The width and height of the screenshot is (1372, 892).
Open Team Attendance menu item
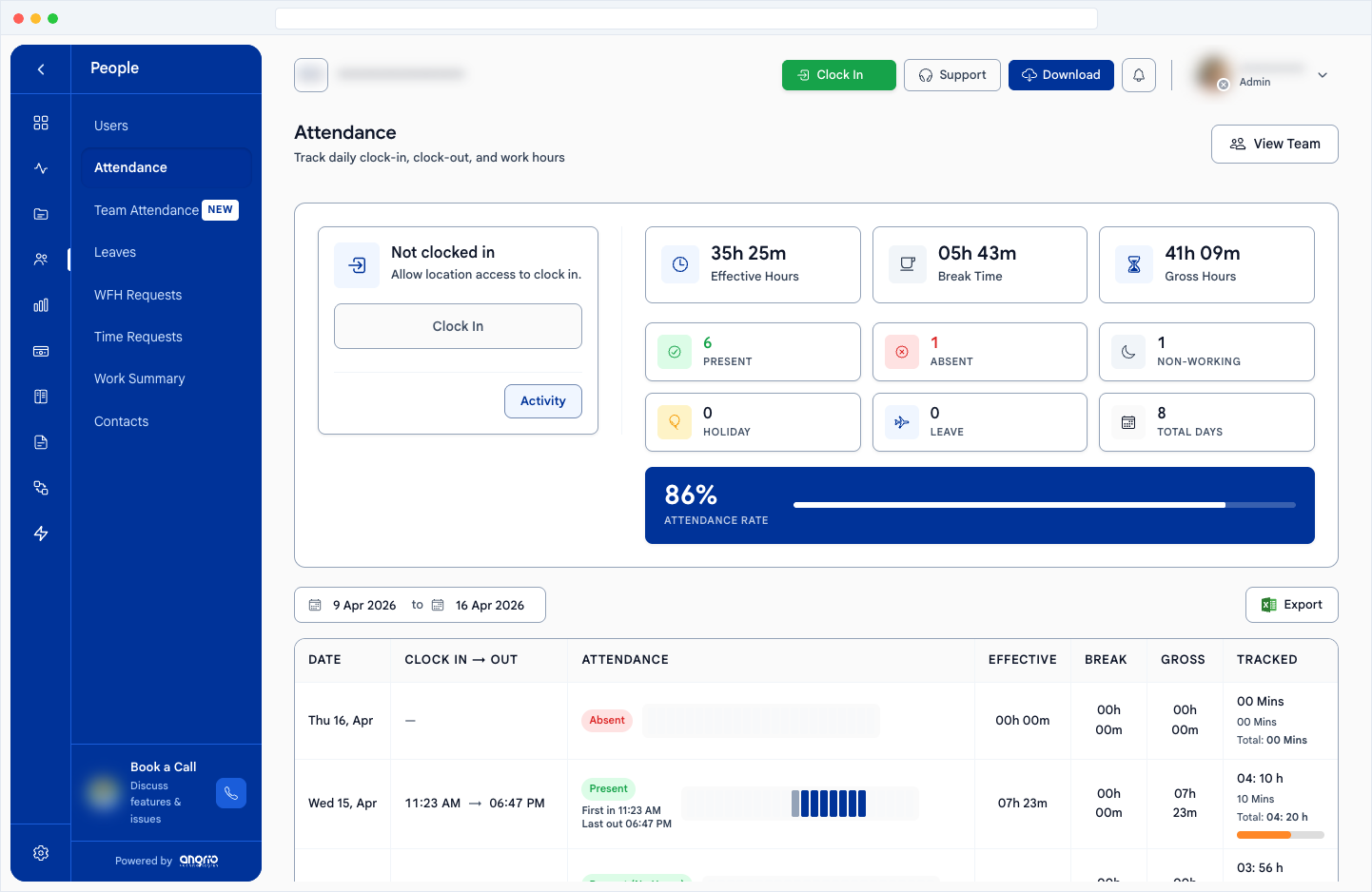tap(147, 210)
